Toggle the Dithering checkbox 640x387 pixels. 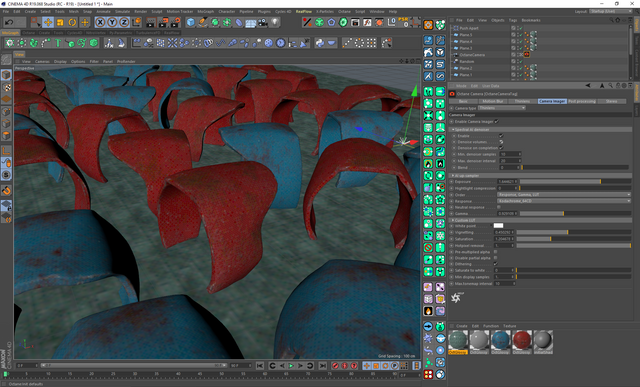point(496,264)
